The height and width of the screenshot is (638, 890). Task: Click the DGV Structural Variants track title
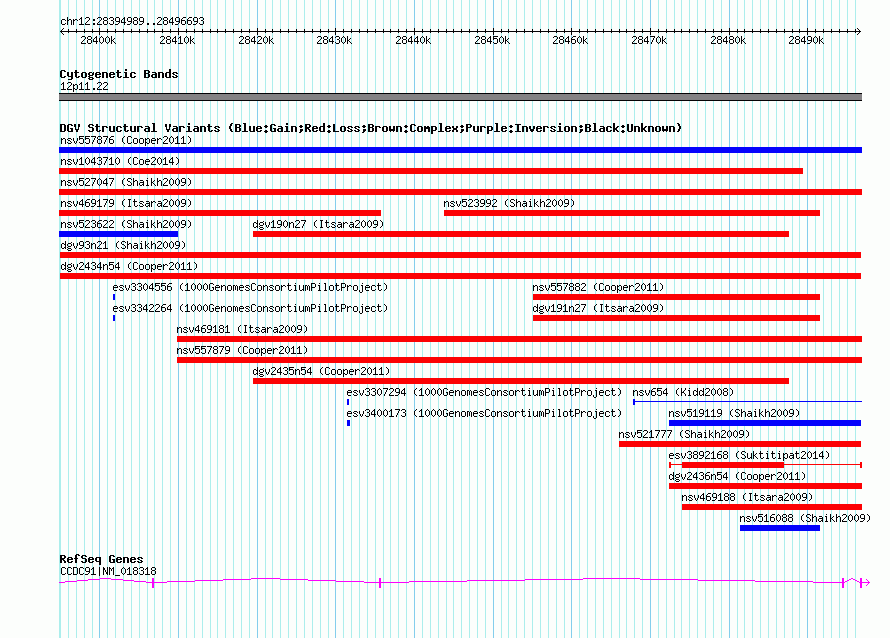371,128
